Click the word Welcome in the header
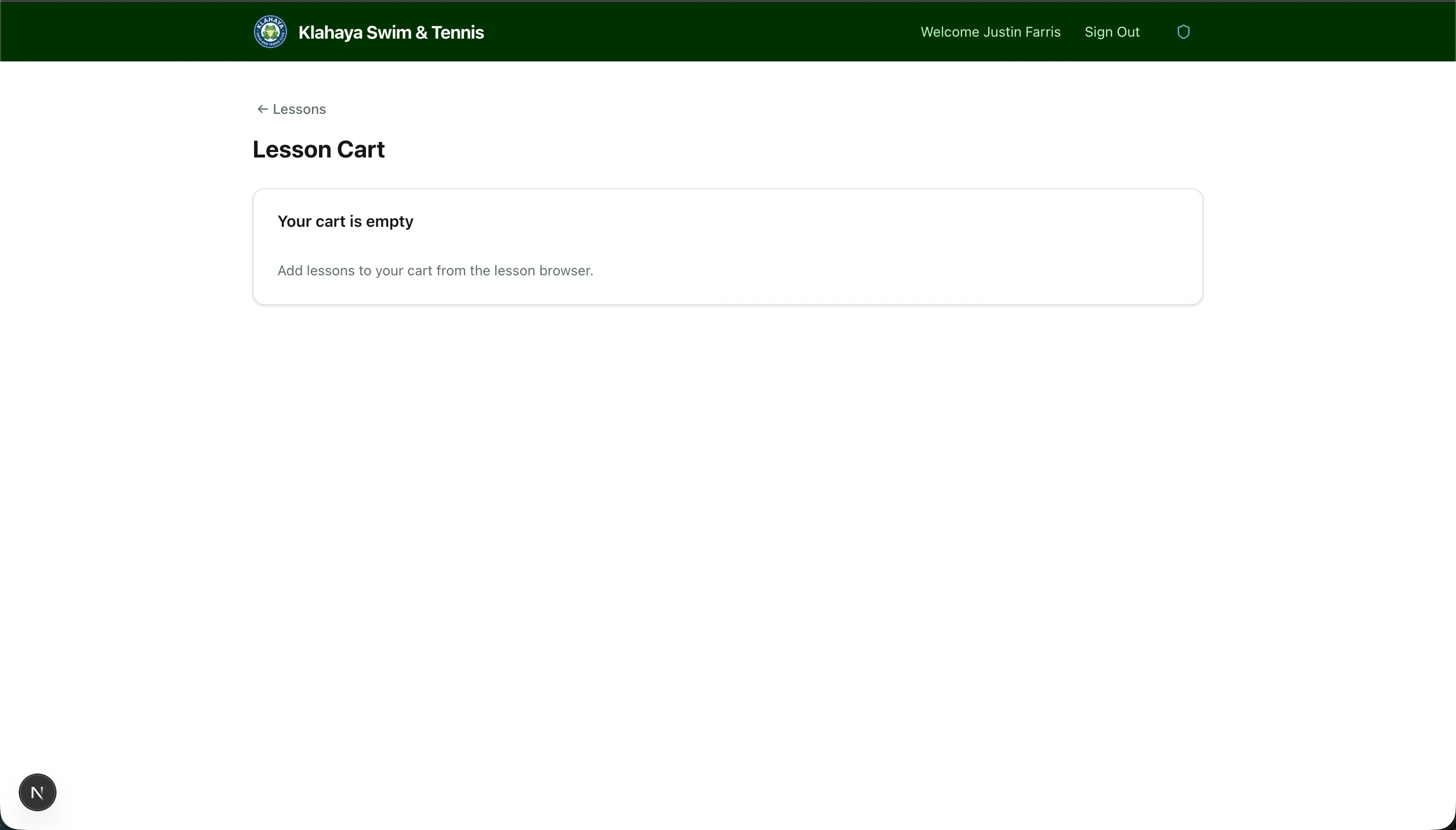The image size is (1456, 830). [950, 32]
